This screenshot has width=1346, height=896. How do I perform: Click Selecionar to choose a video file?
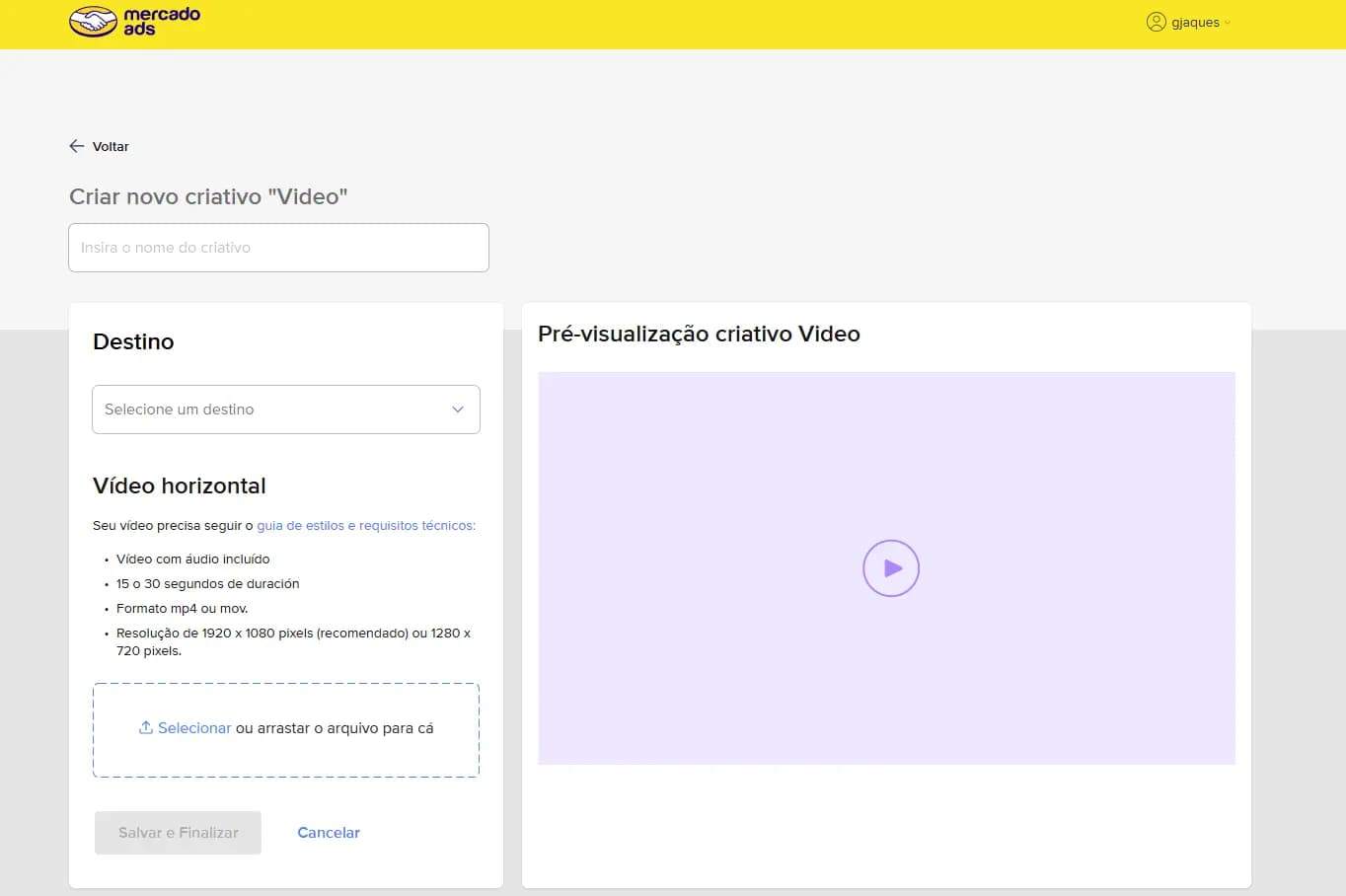click(194, 728)
